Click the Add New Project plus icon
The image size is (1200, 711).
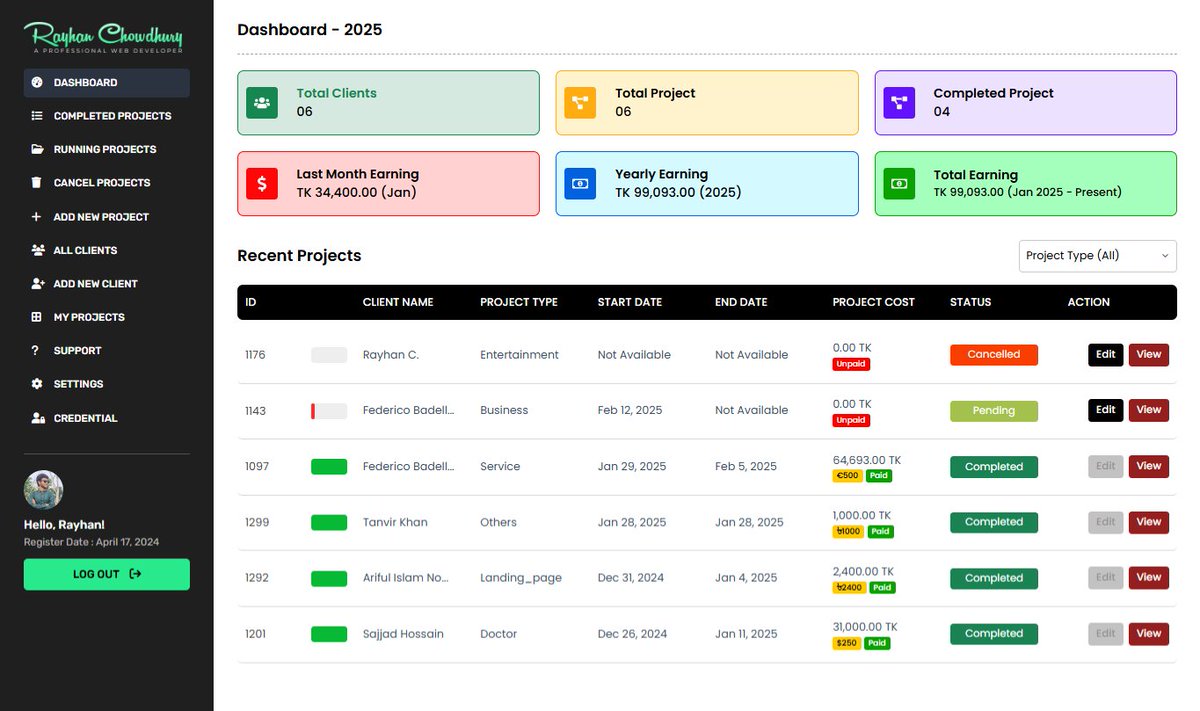[37, 217]
